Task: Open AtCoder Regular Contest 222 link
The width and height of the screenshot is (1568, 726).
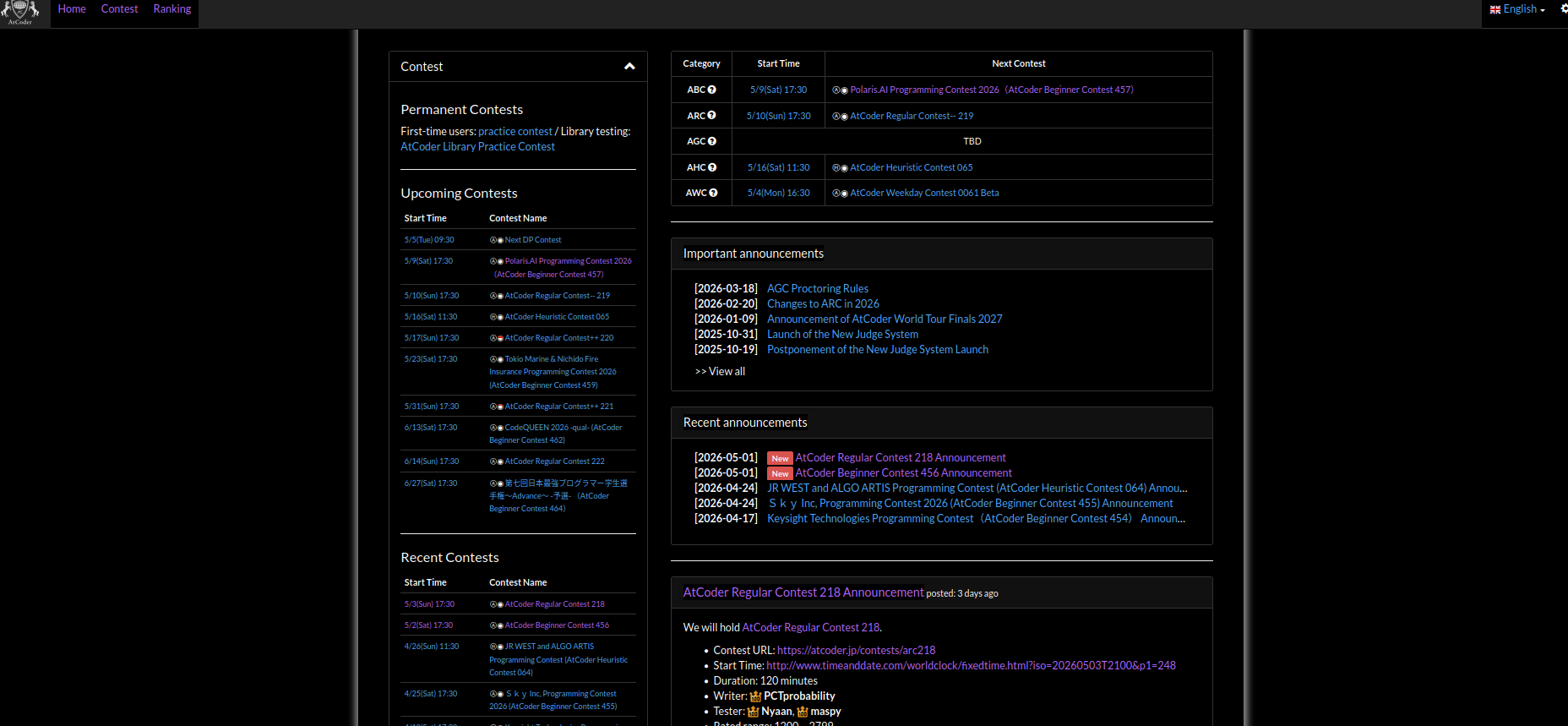Action: tap(555, 461)
